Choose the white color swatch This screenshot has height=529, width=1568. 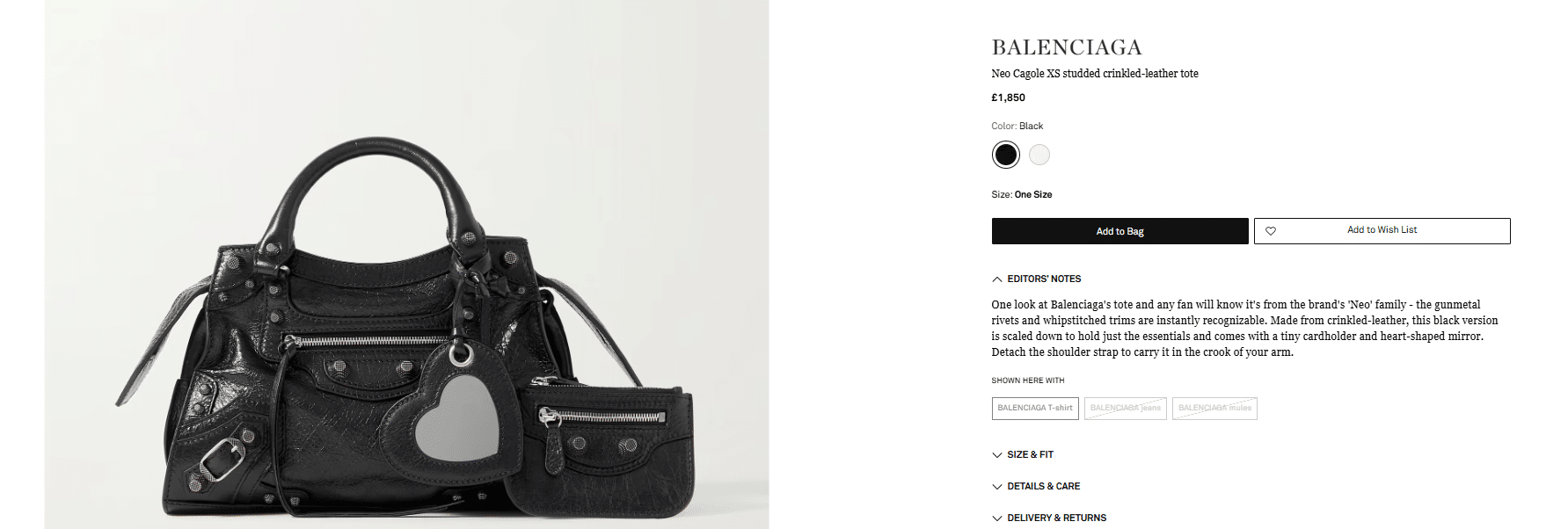[x=1039, y=155]
